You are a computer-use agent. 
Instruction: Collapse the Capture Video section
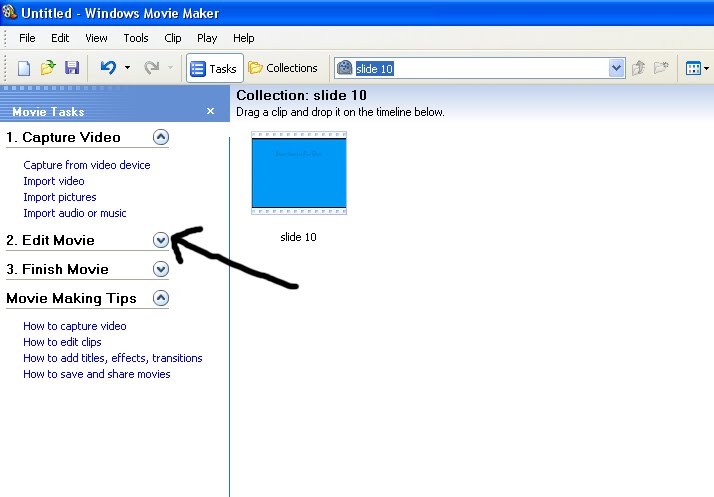(161, 137)
